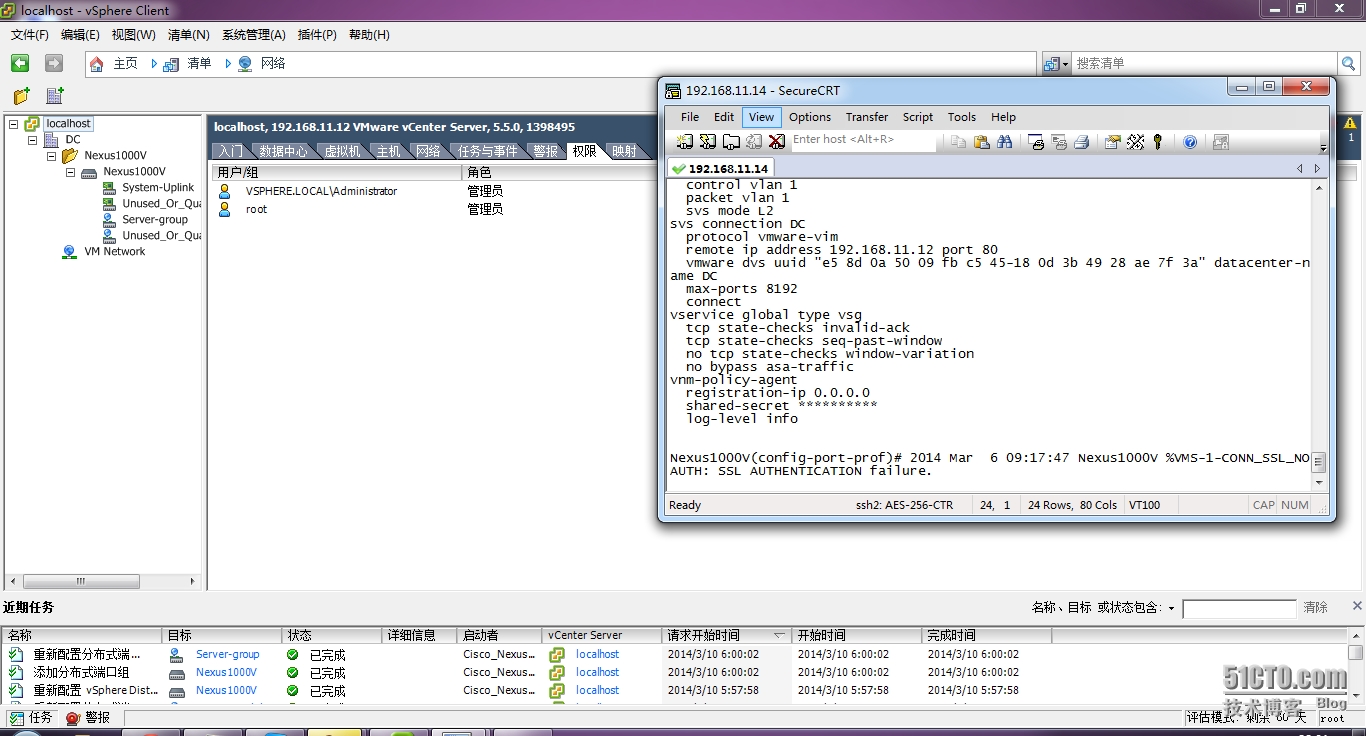Viewport: 1366px width, 736px height.
Task: Click the 任务 button in the status bar
Action: tap(32, 718)
